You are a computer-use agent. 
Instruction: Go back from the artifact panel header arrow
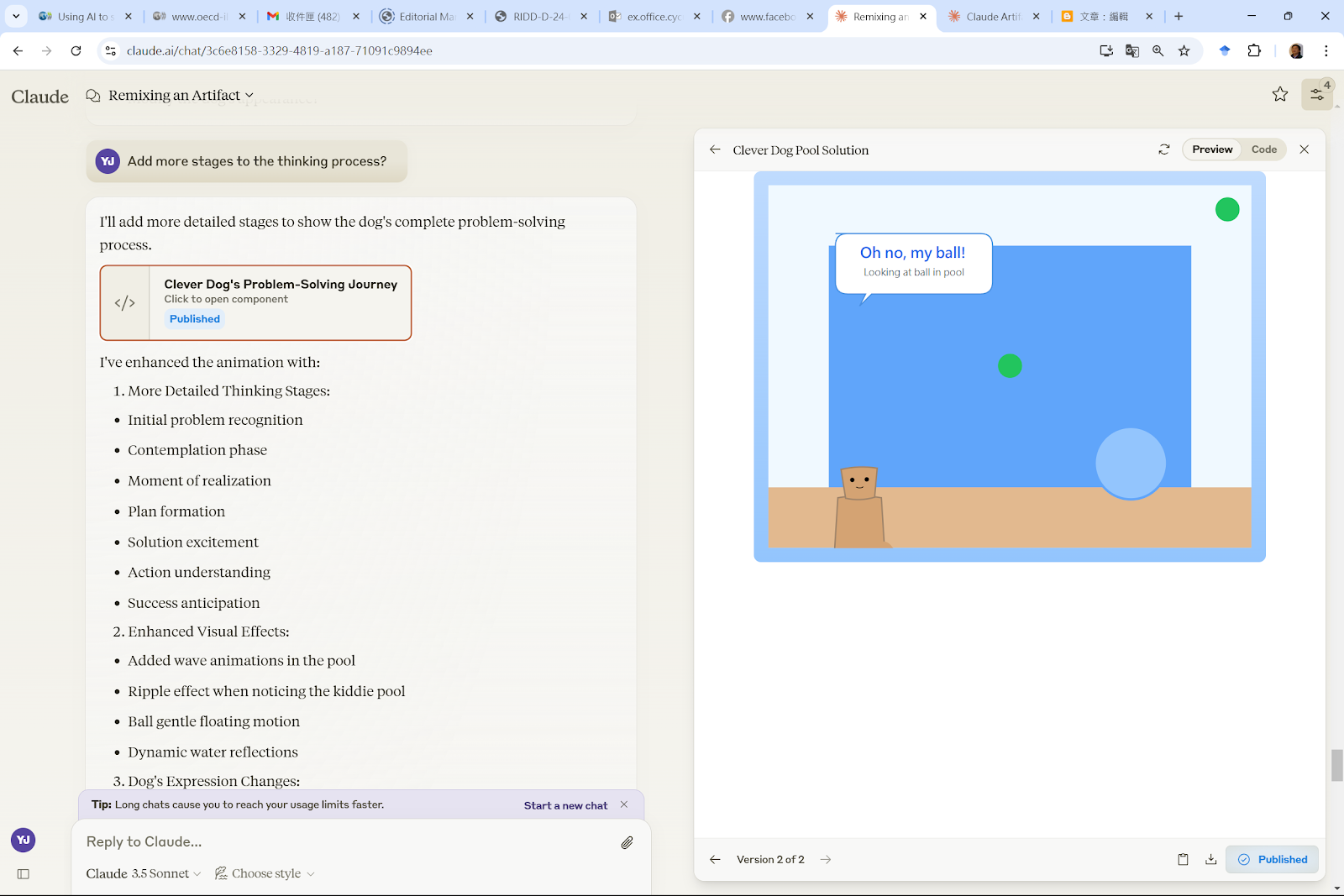tap(715, 149)
